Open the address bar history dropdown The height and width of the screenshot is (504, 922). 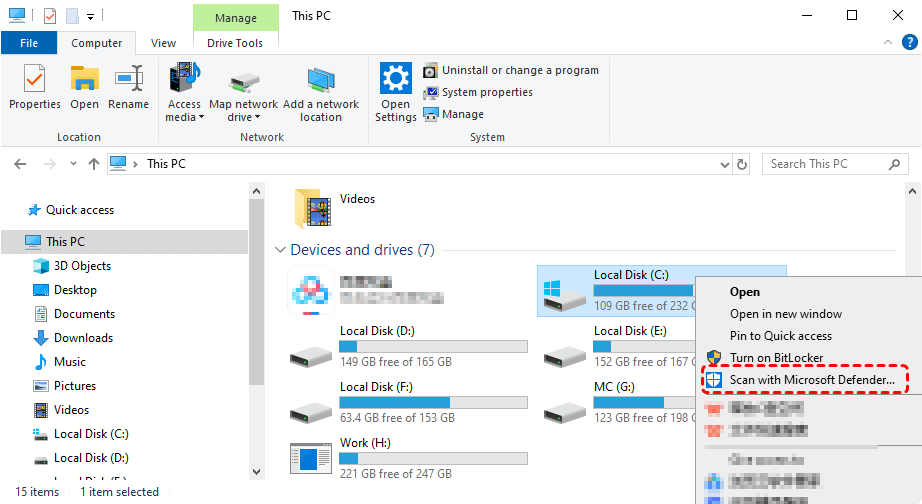click(x=724, y=164)
